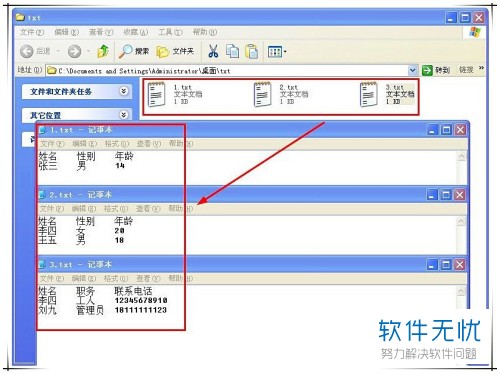
Task: Open the Search (搜索) tool
Action: coord(134,51)
